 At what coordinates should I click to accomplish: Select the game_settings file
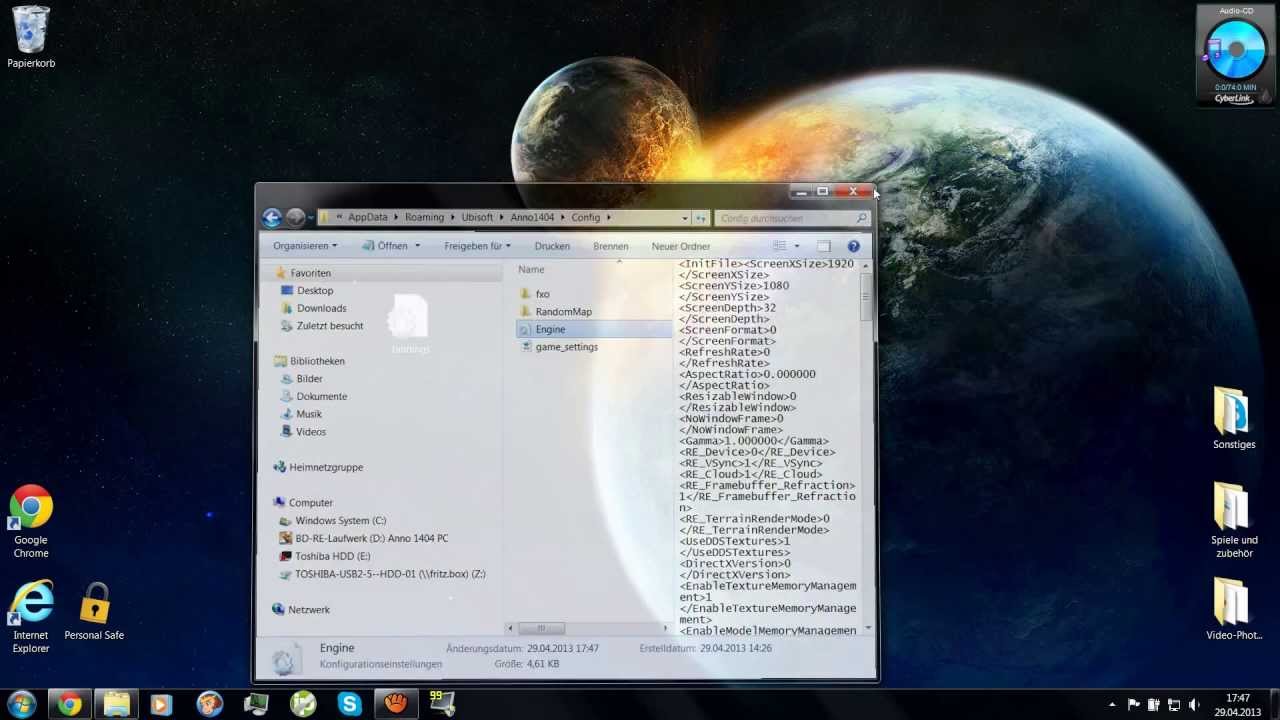(566, 347)
